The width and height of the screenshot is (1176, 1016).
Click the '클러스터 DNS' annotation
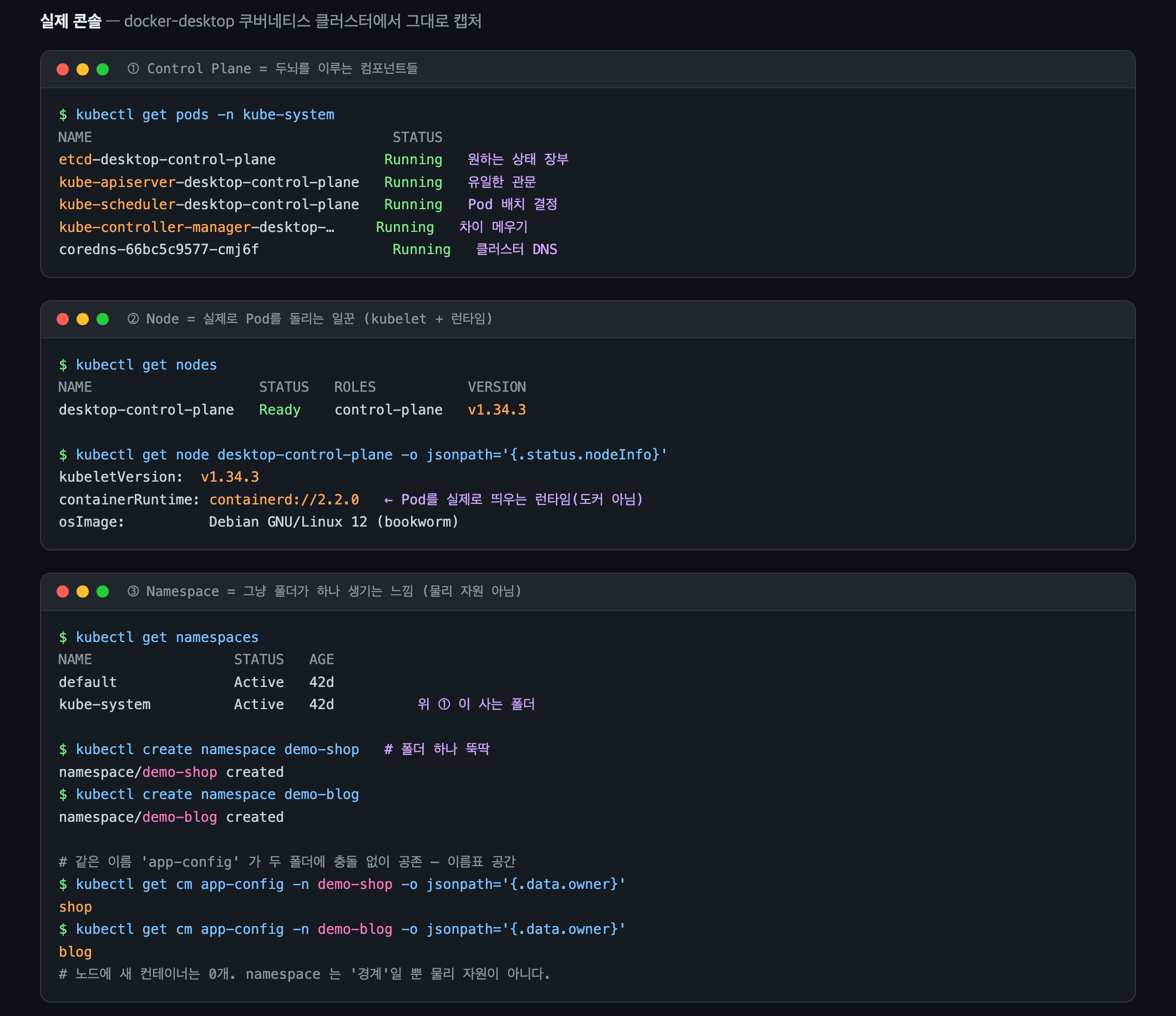tap(516, 250)
